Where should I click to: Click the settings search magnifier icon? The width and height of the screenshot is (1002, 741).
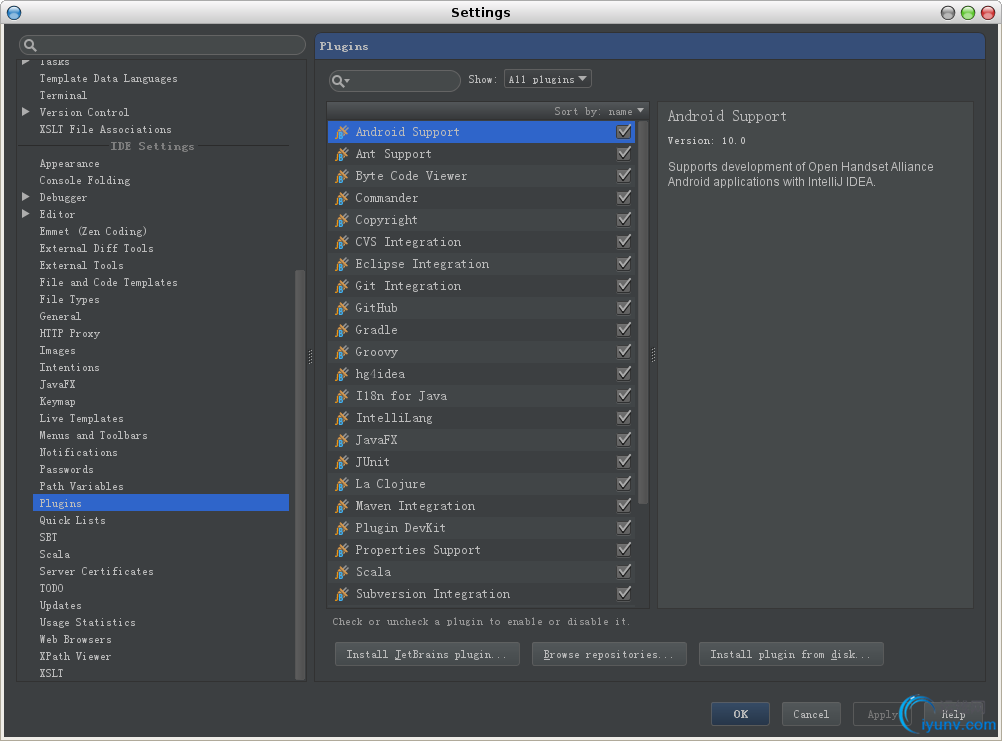(x=30, y=45)
